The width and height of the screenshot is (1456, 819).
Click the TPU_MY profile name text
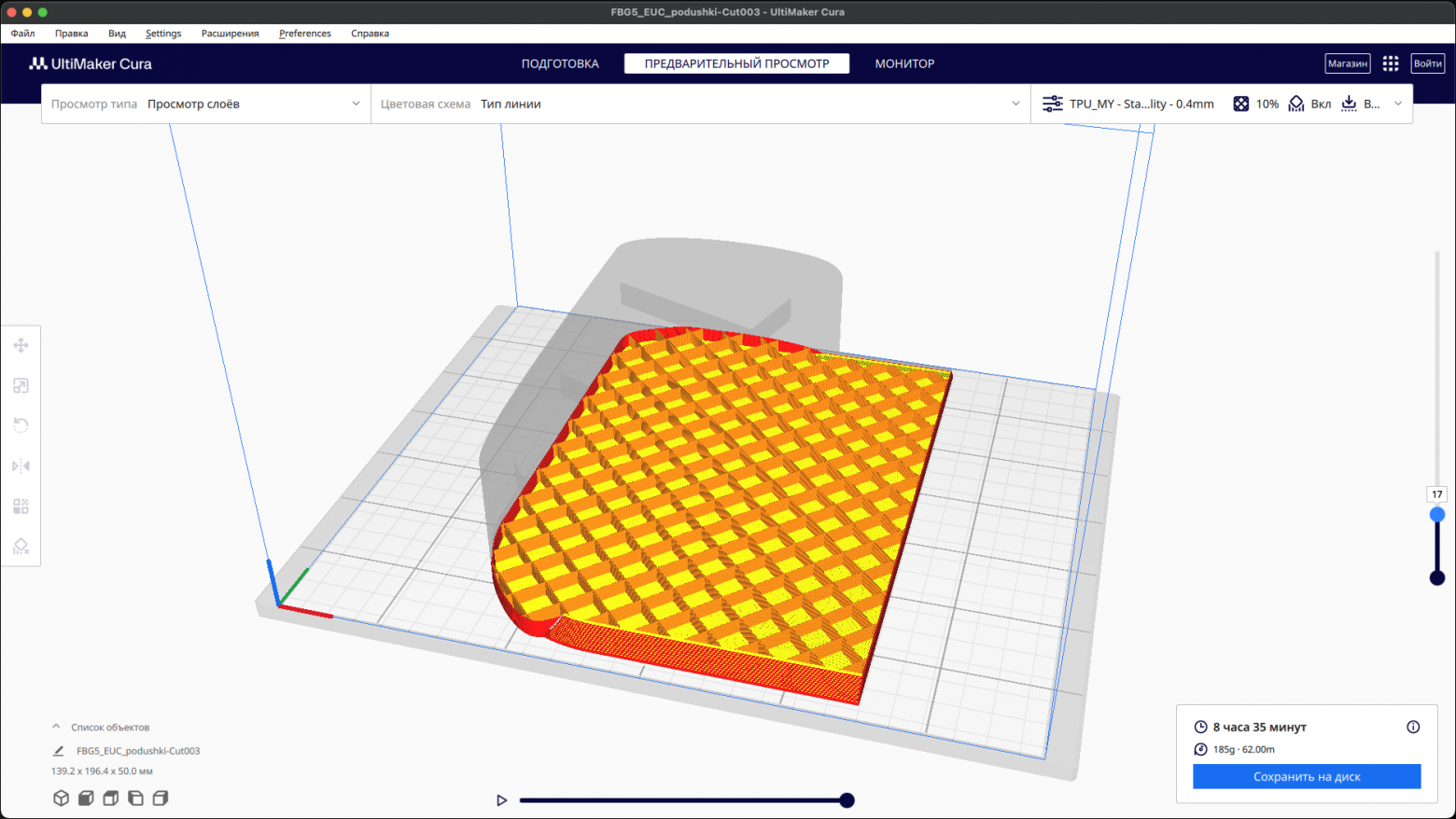1141,104
